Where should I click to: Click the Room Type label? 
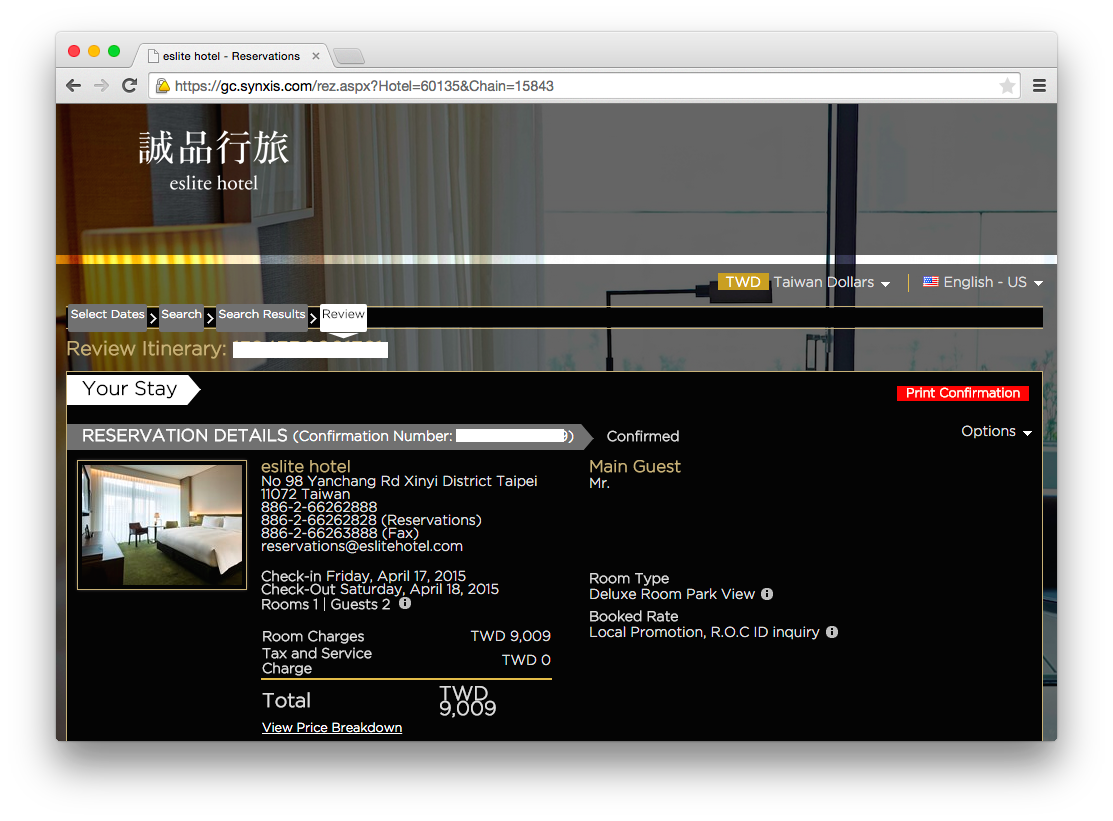click(629, 578)
